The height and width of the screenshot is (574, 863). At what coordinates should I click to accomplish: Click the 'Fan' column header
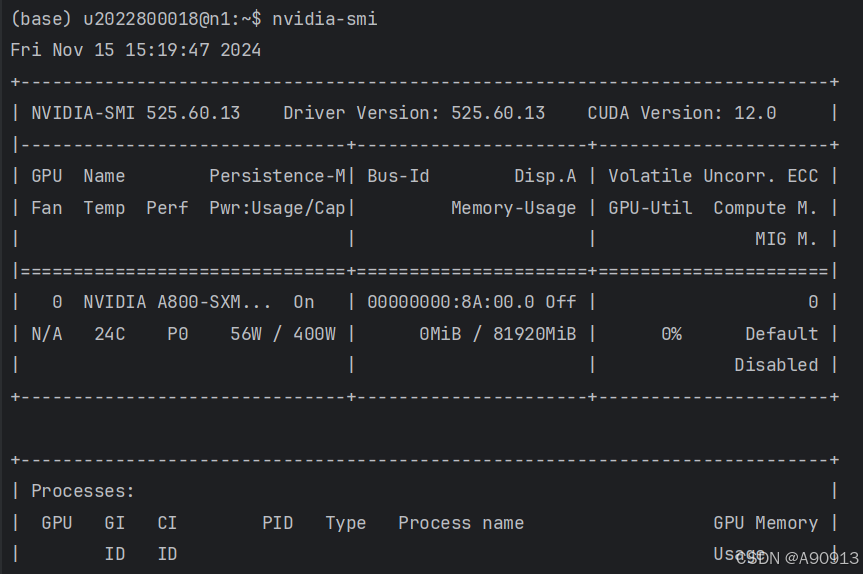47,208
